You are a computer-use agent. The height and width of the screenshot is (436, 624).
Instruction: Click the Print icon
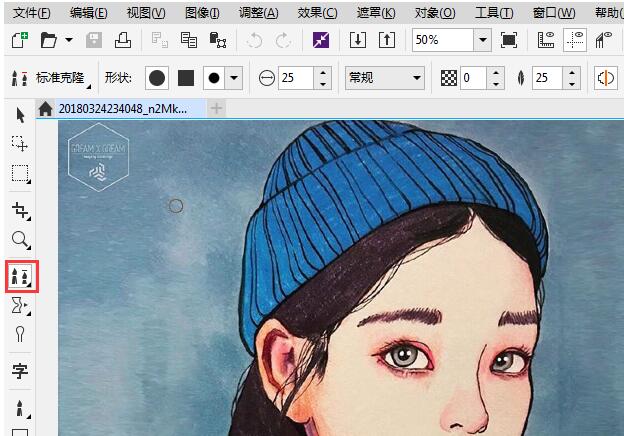point(123,40)
